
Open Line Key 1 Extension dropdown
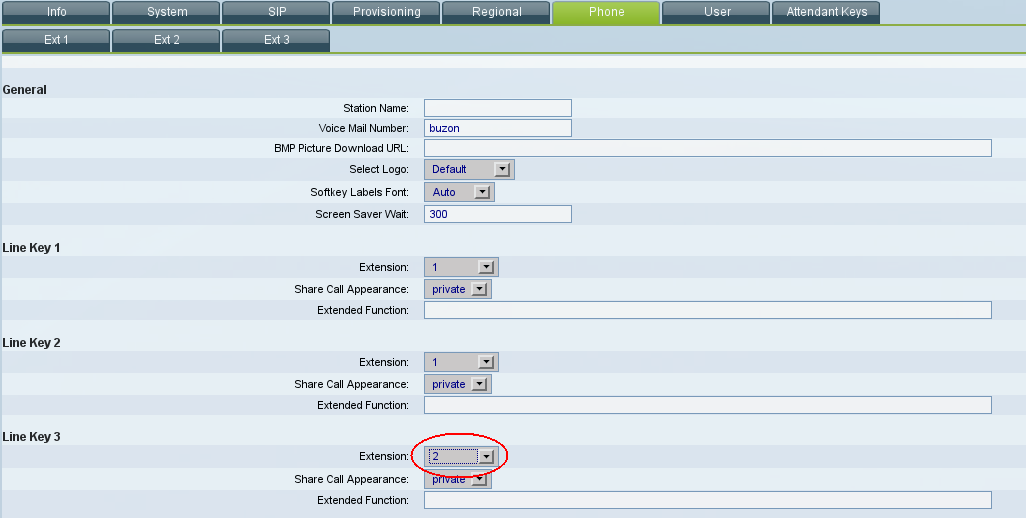coord(461,268)
